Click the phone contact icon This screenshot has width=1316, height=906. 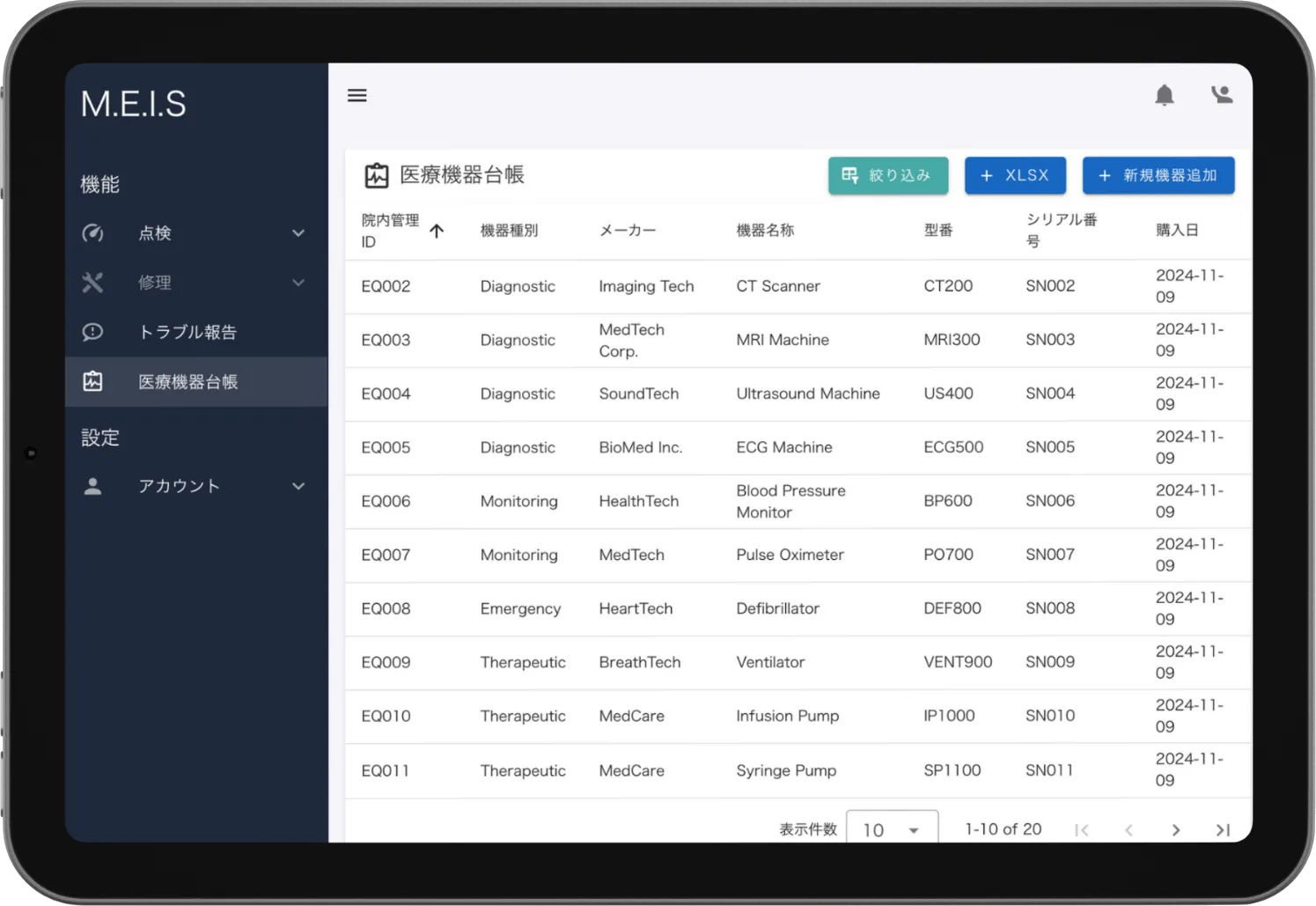[1222, 94]
